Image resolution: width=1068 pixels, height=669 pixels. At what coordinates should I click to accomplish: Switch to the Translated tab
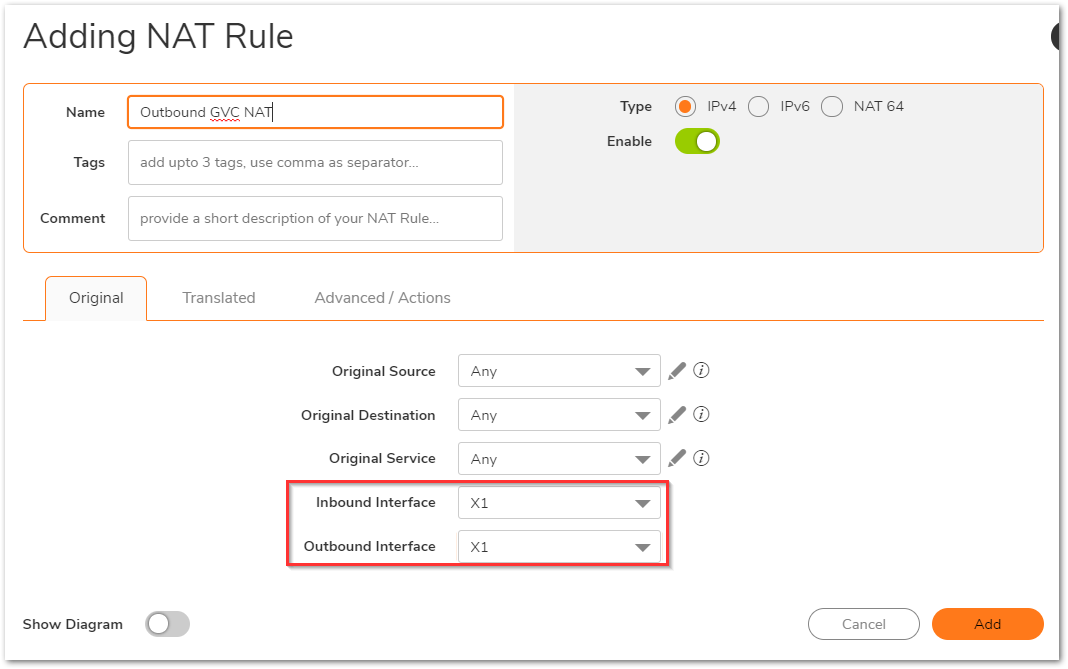219,298
